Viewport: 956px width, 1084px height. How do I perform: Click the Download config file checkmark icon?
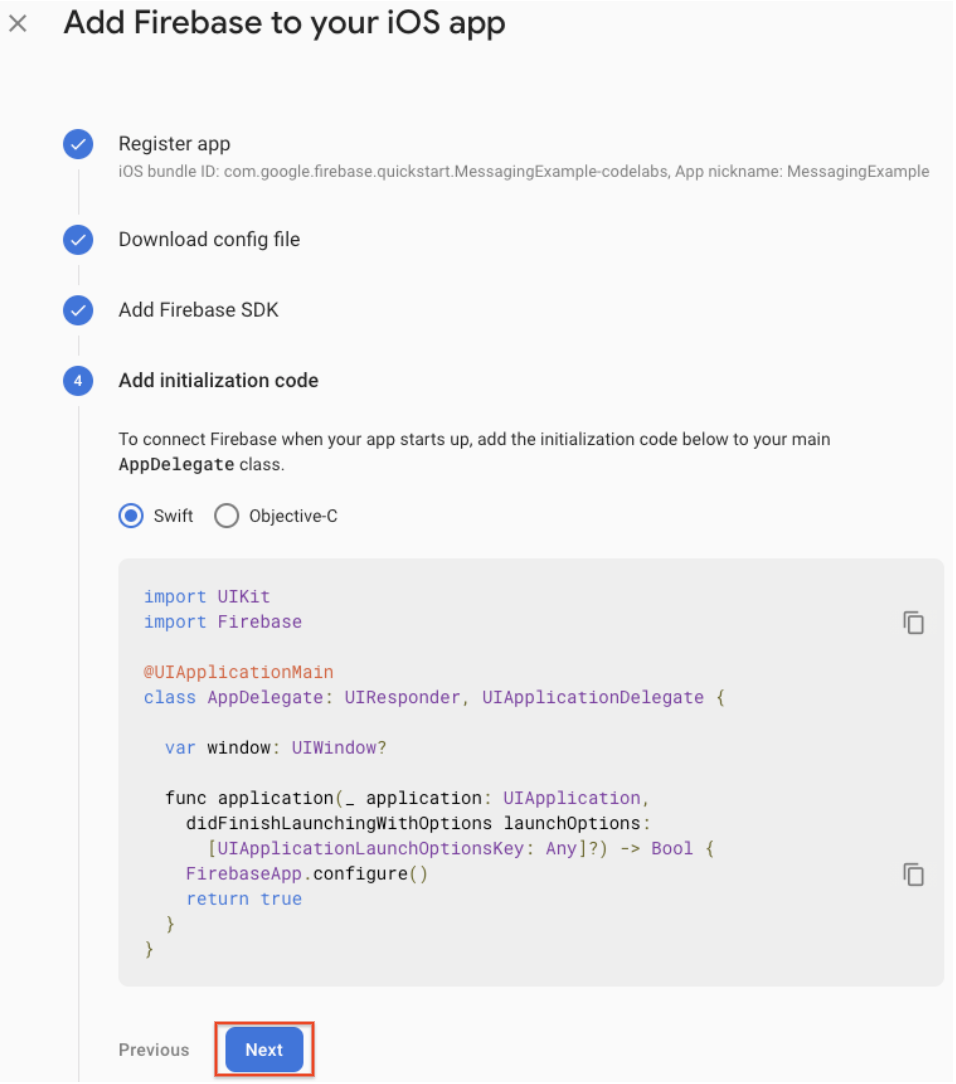pos(78,240)
